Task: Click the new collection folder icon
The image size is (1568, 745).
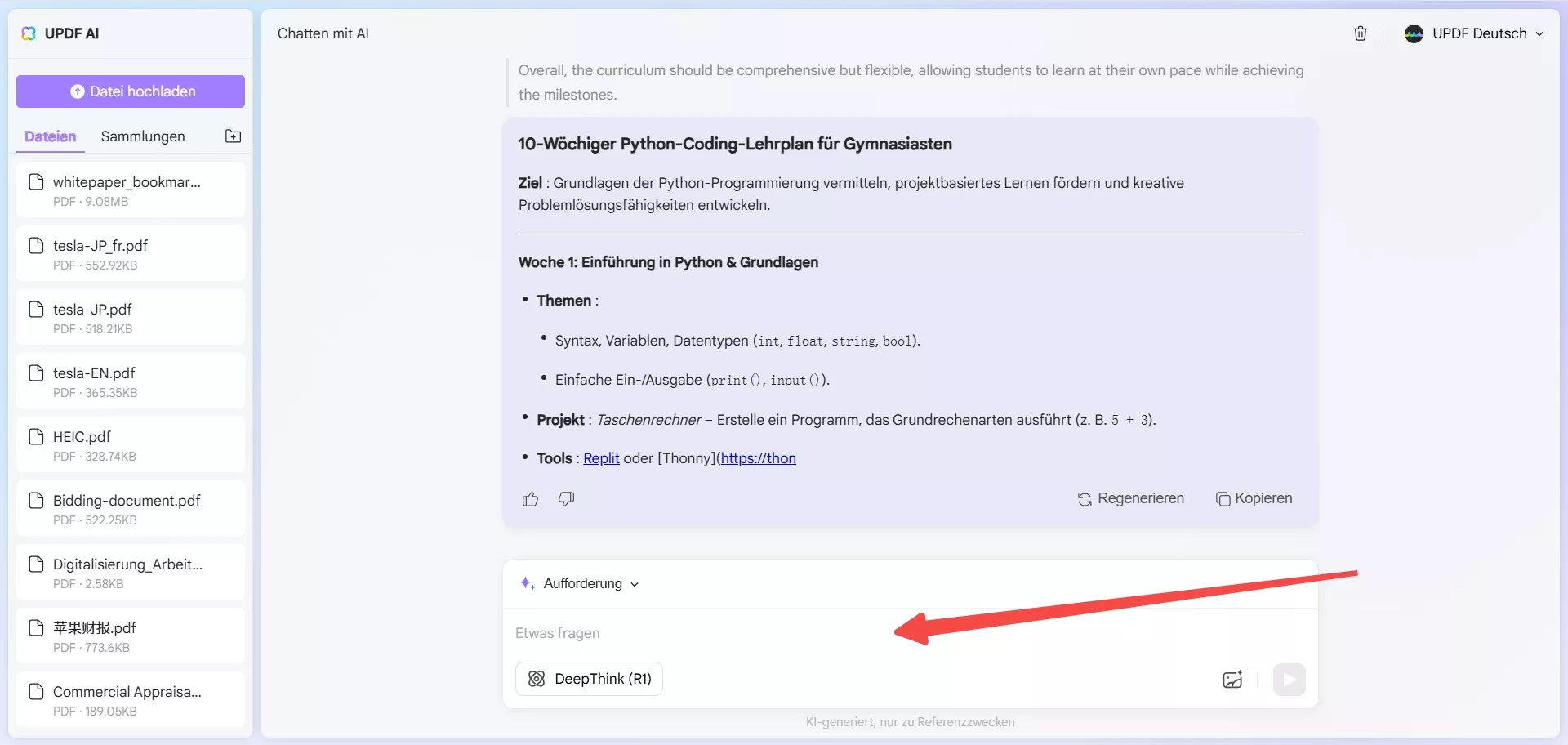Action: [233, 136]
